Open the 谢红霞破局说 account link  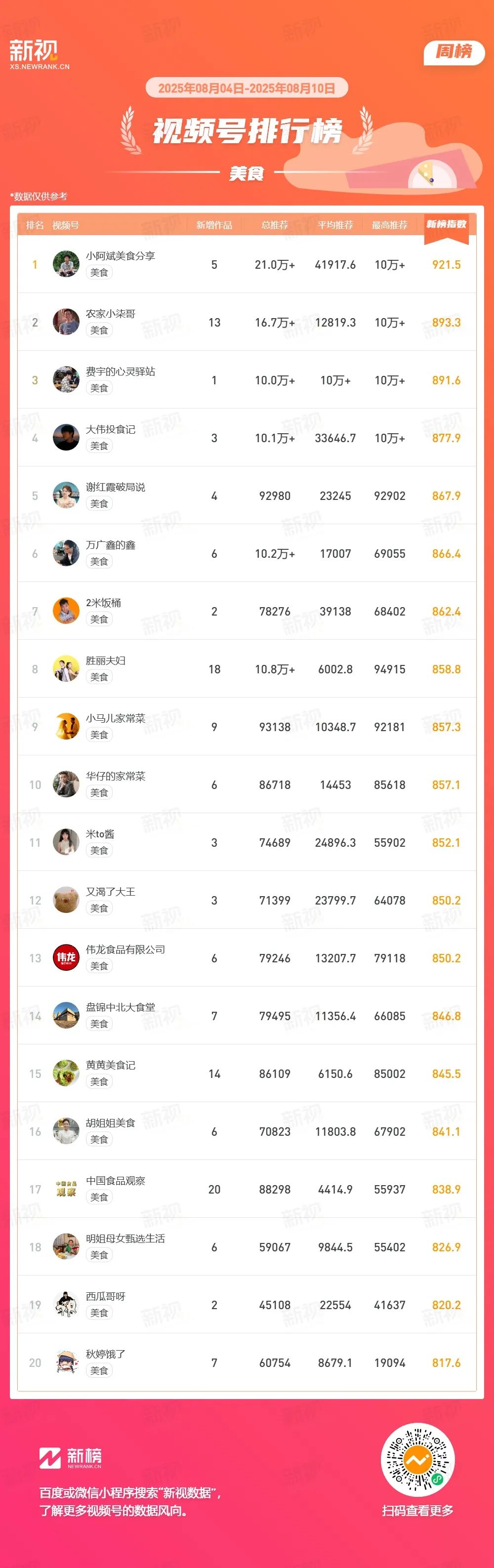point(116,487)
